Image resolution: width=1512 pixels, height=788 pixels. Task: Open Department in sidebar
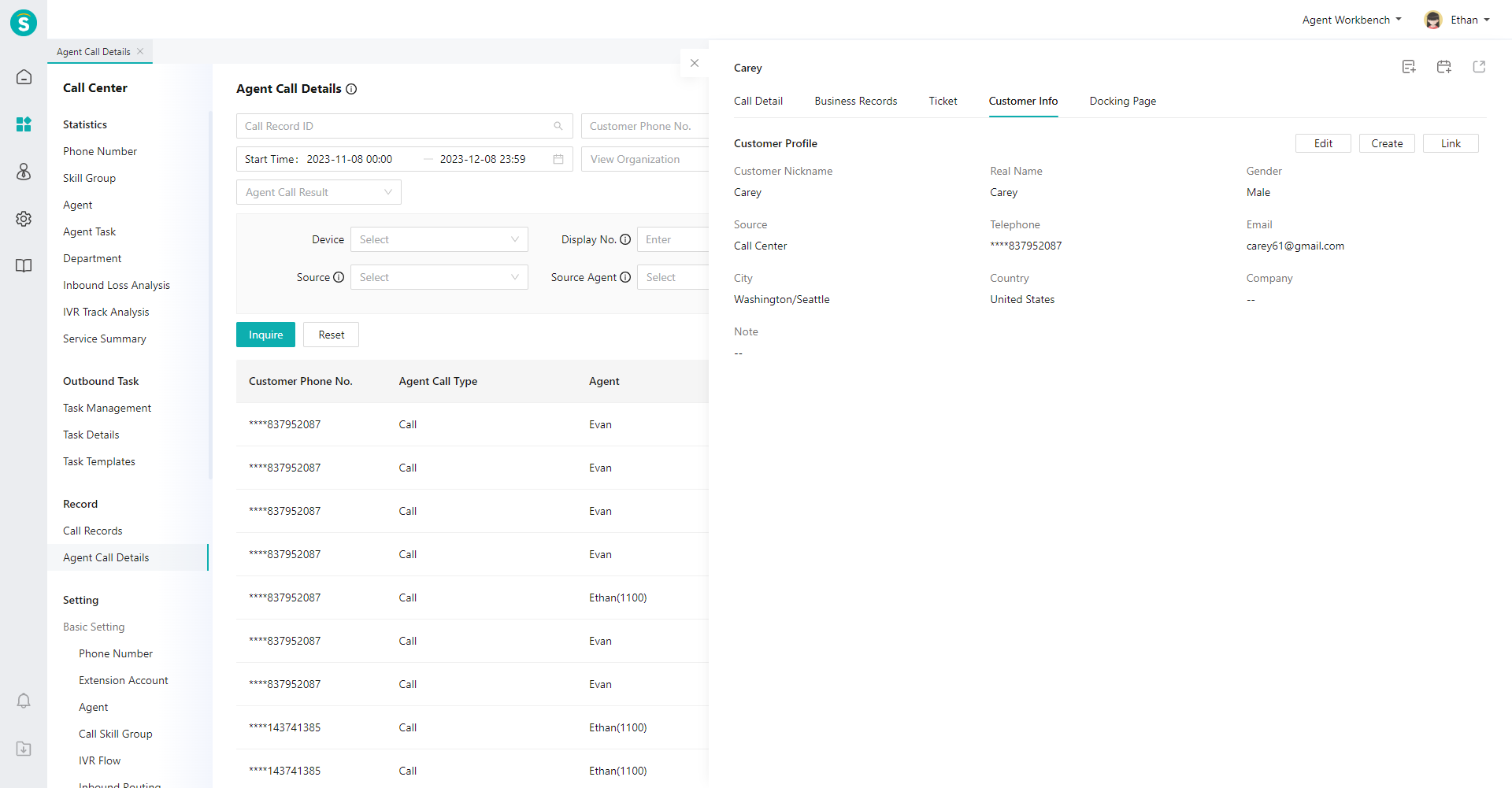pyautogui.click(x=92, y=258)
